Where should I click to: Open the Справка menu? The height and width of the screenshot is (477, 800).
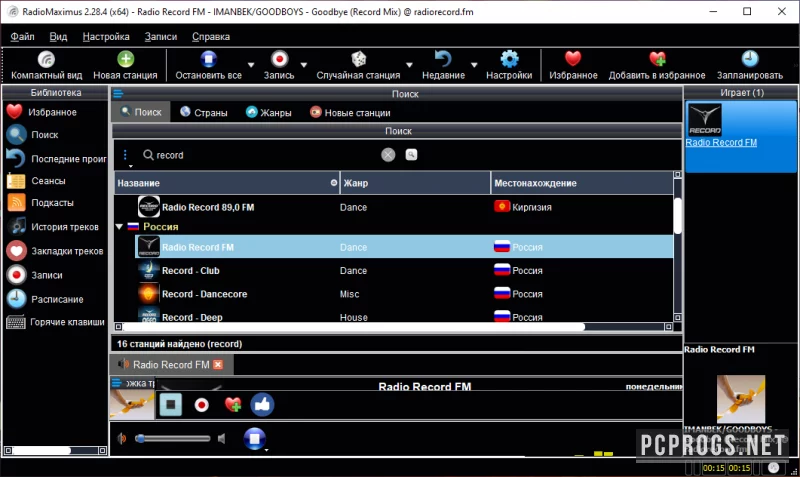pos(211,36)
